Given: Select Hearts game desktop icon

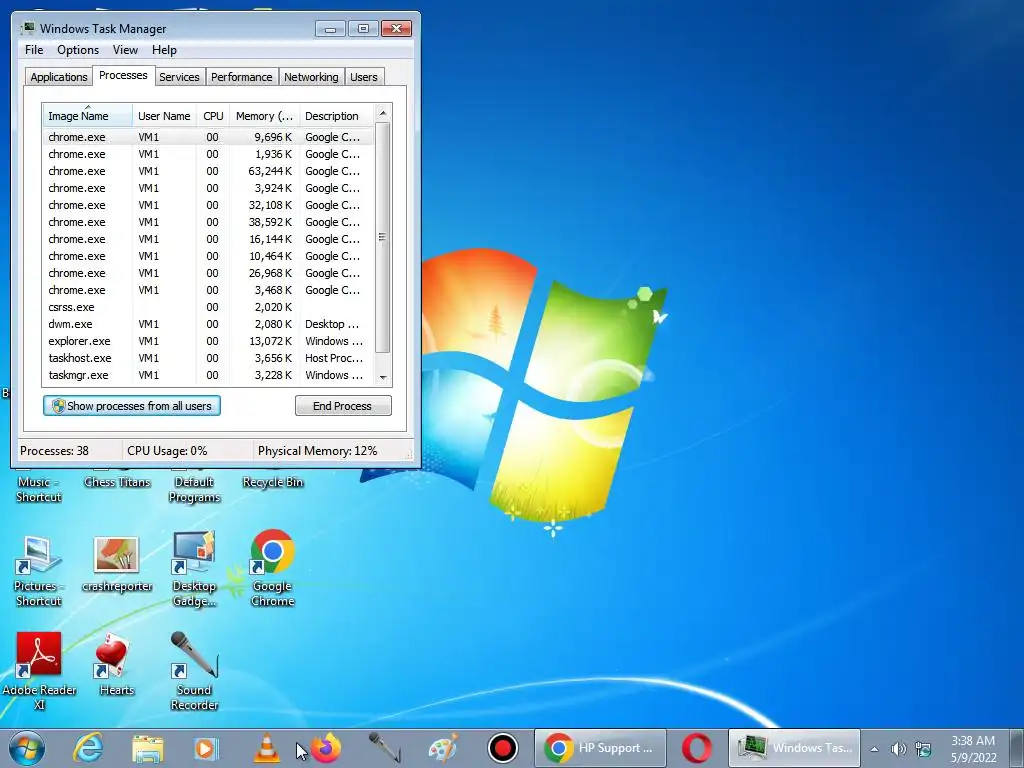Looking at the screenshot, I should click(x=116, y=665).
